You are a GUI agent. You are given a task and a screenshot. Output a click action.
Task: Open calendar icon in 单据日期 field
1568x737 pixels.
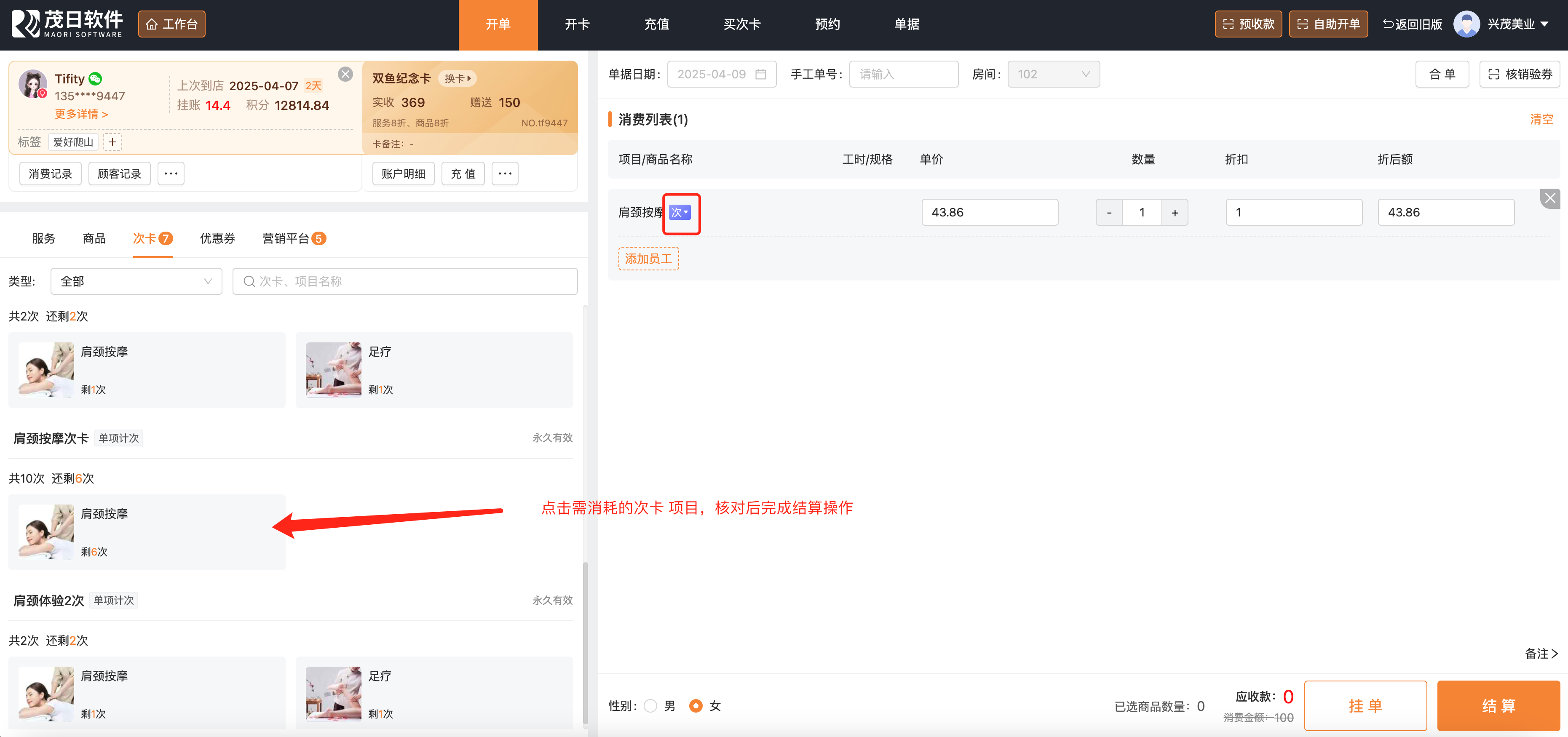(760, 74)
